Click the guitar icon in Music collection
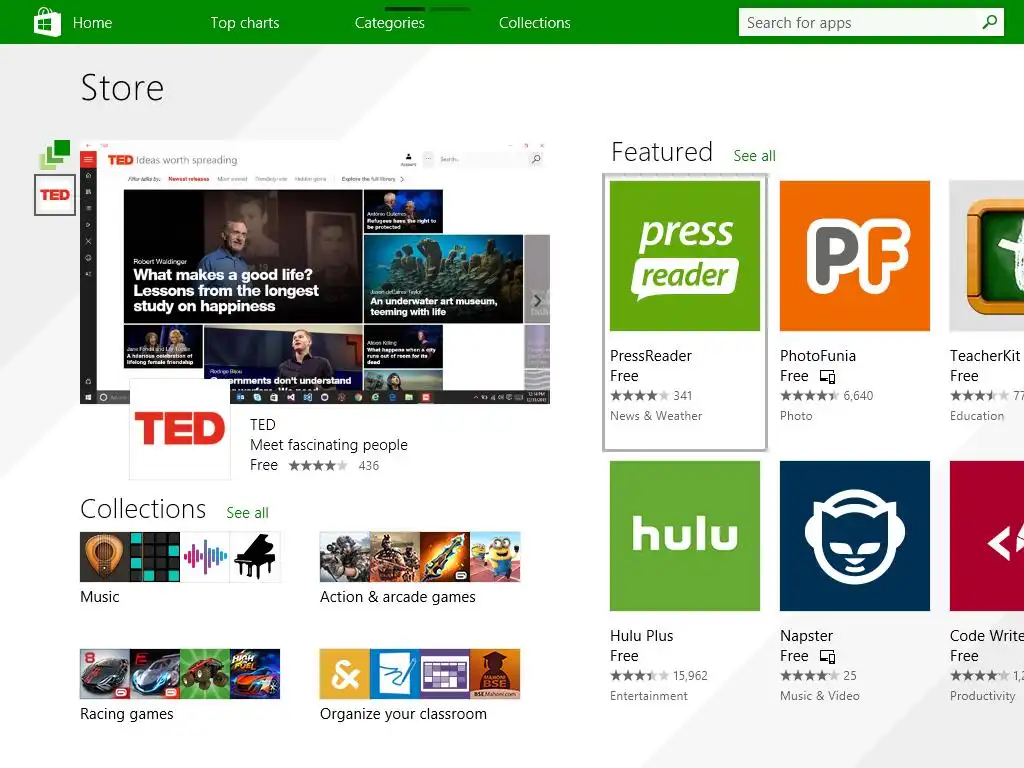This screenshot has height=768, width=1024. (105, 557)
